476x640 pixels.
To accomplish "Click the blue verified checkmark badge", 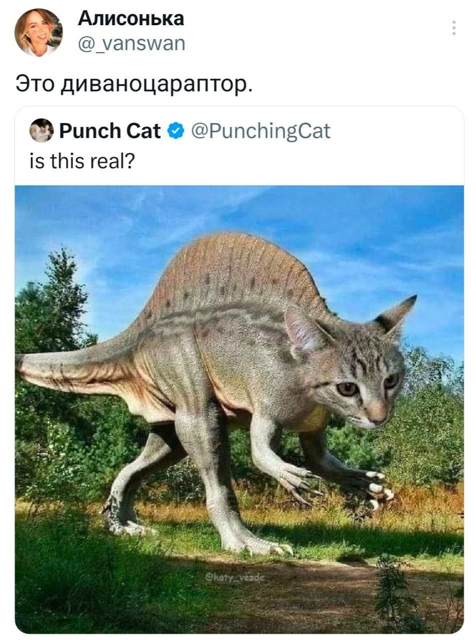I will tap(176, 131).
